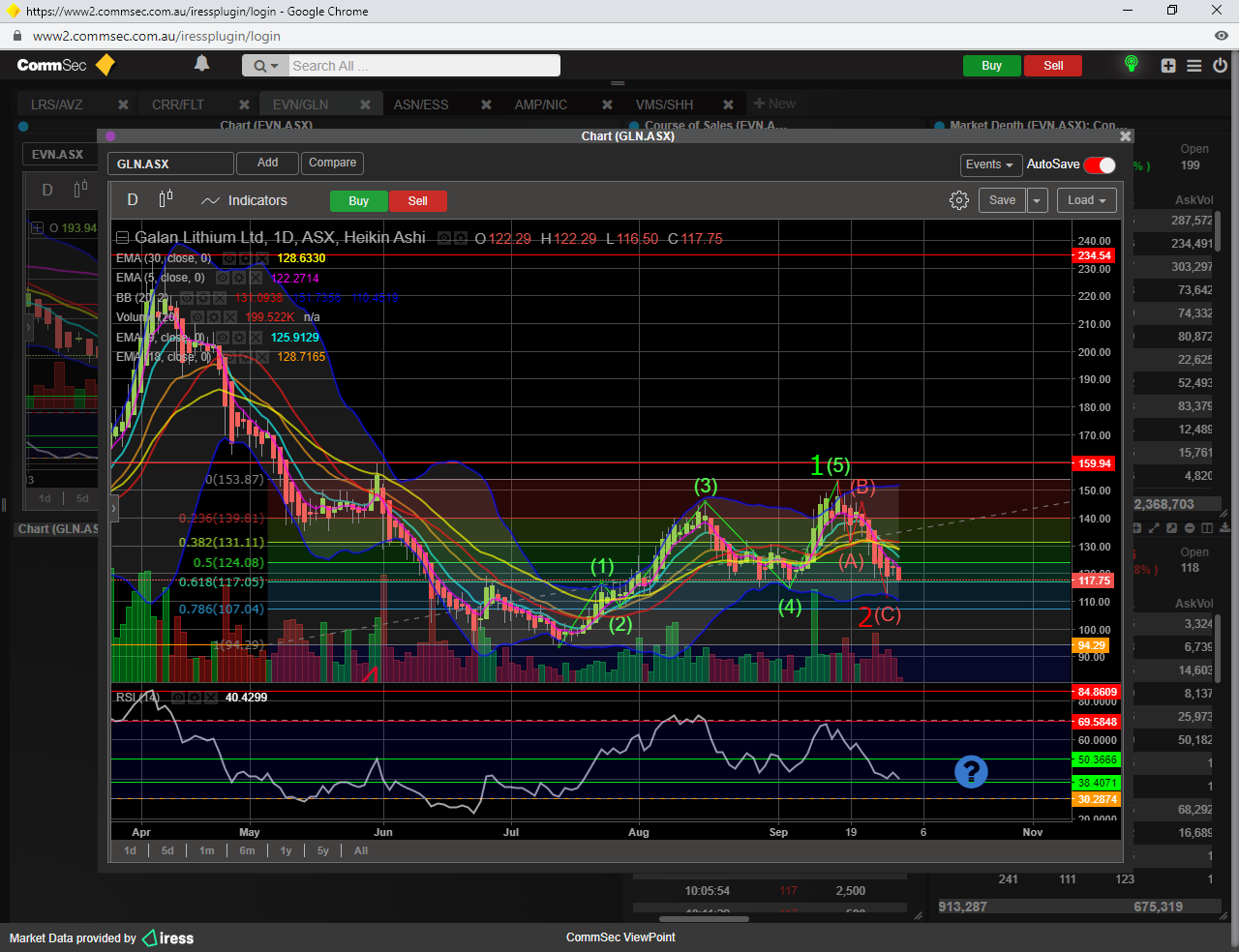Click the Compare button
The image size is (1239, 952).
[332, 163]
